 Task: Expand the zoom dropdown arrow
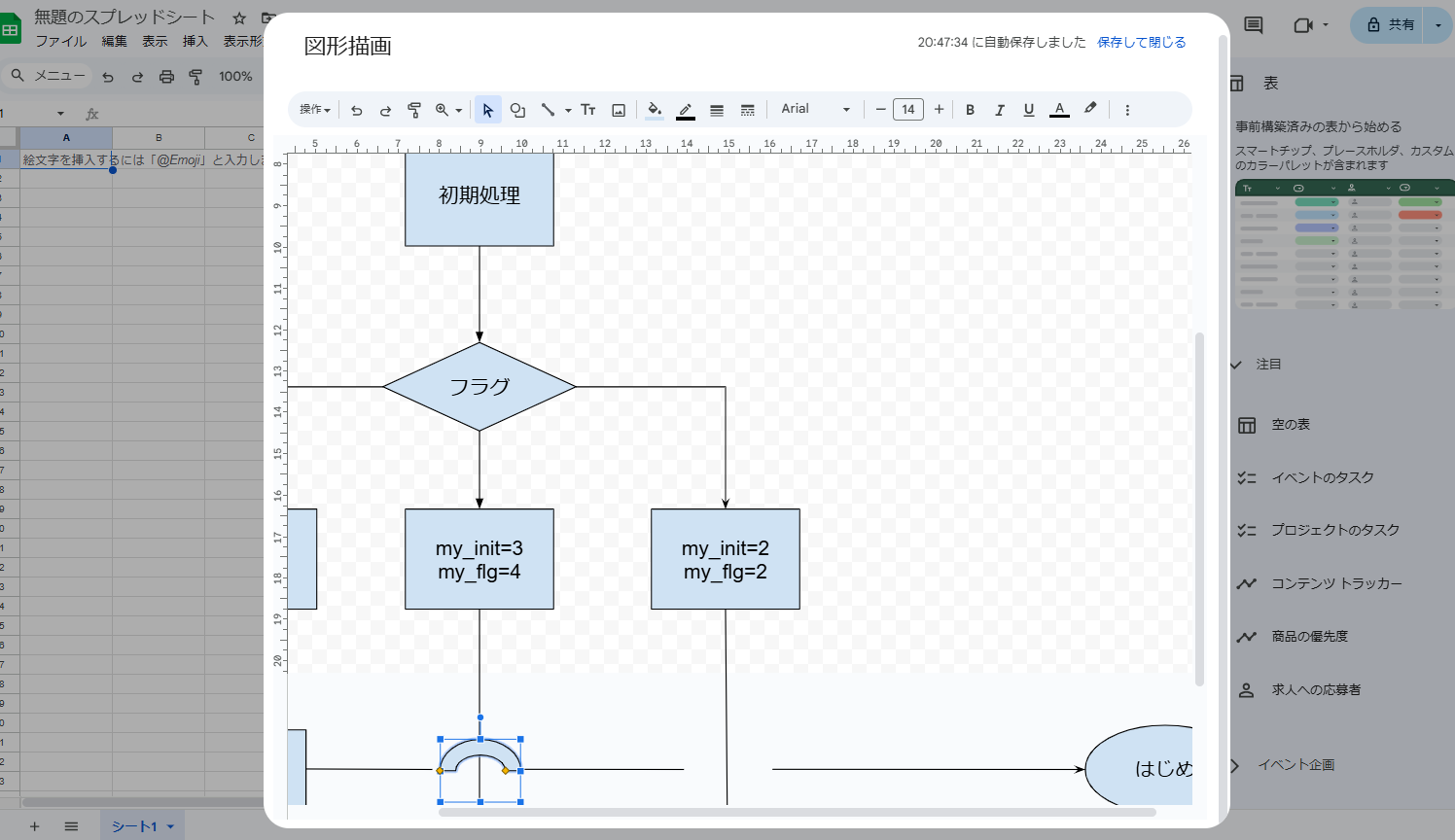pyautogui.click(x=459, y=111)
